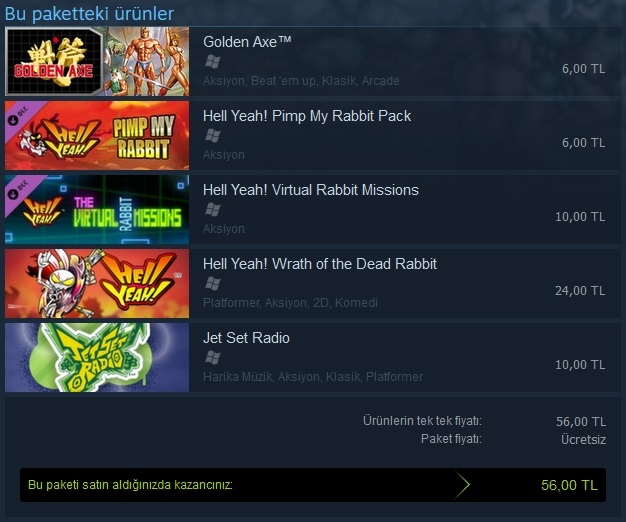Click the green arrow in the savings bar

click(x=462, y=485)
